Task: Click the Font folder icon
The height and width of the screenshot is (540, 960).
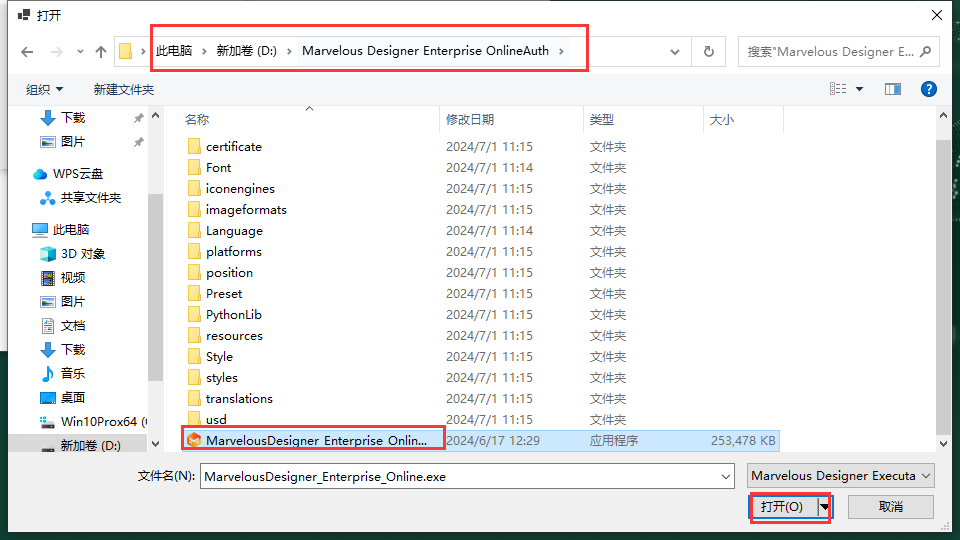Action: coord(194,167)
